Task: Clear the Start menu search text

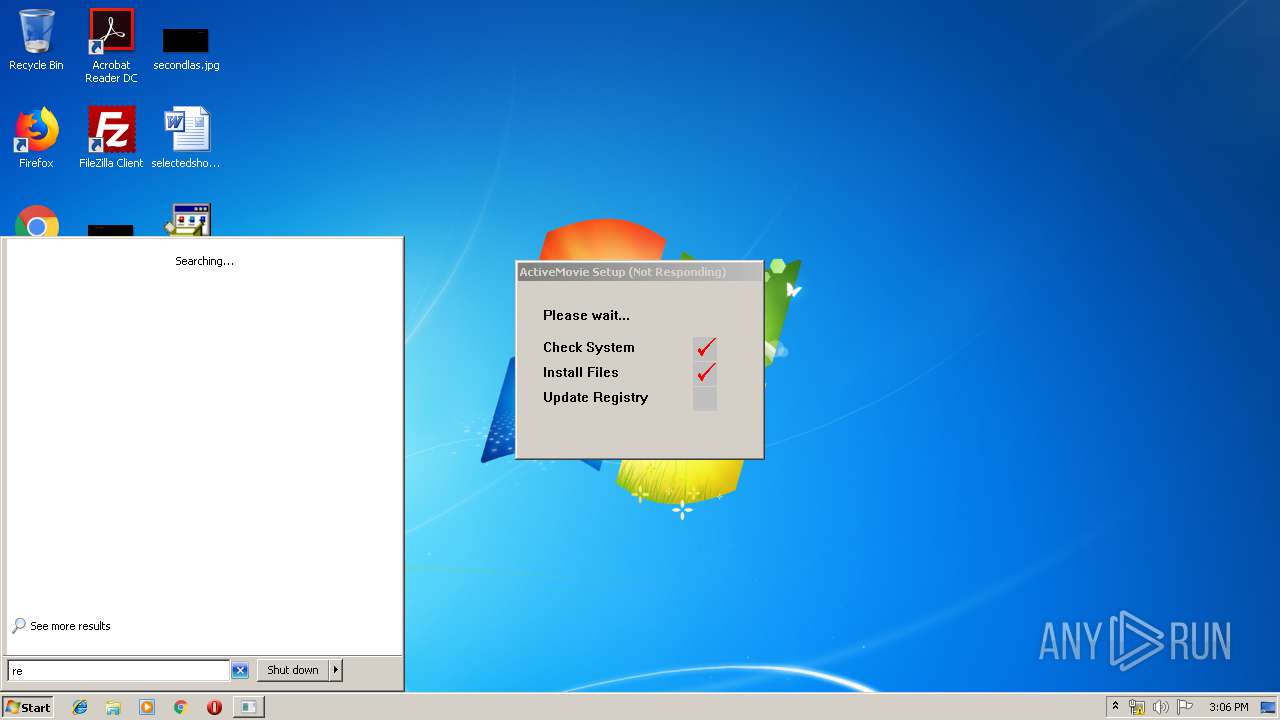Action: click(x=240, y=670)
